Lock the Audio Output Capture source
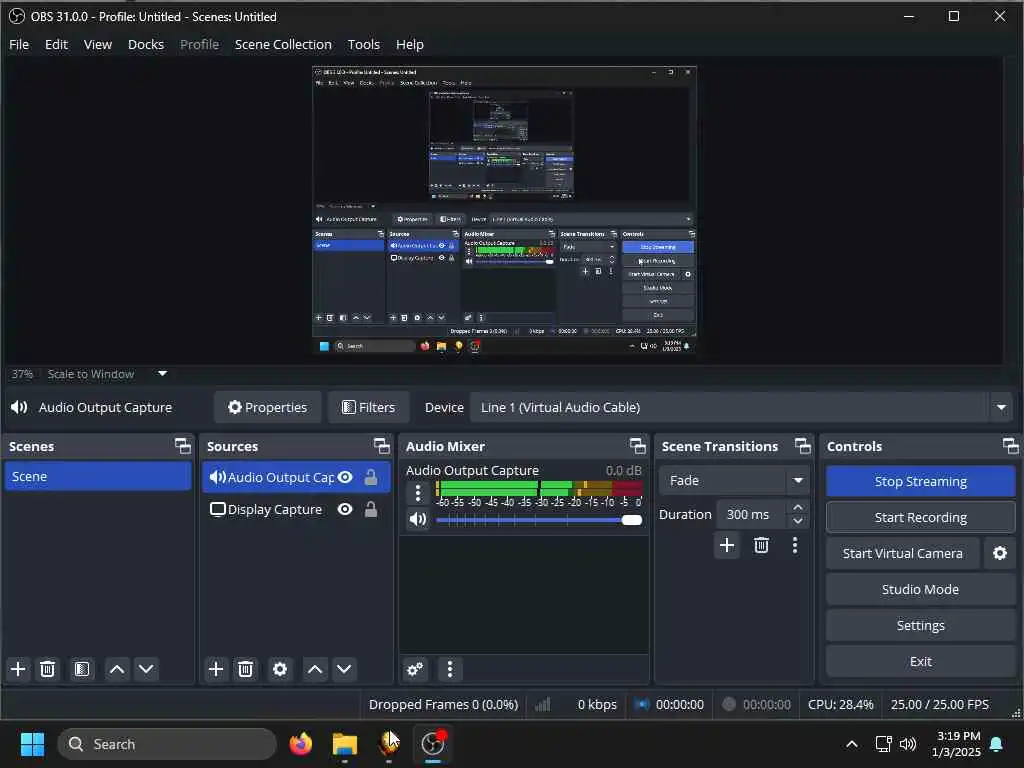Image resolution: width=1024 pixels, height=768 pixels. (371, 477)
